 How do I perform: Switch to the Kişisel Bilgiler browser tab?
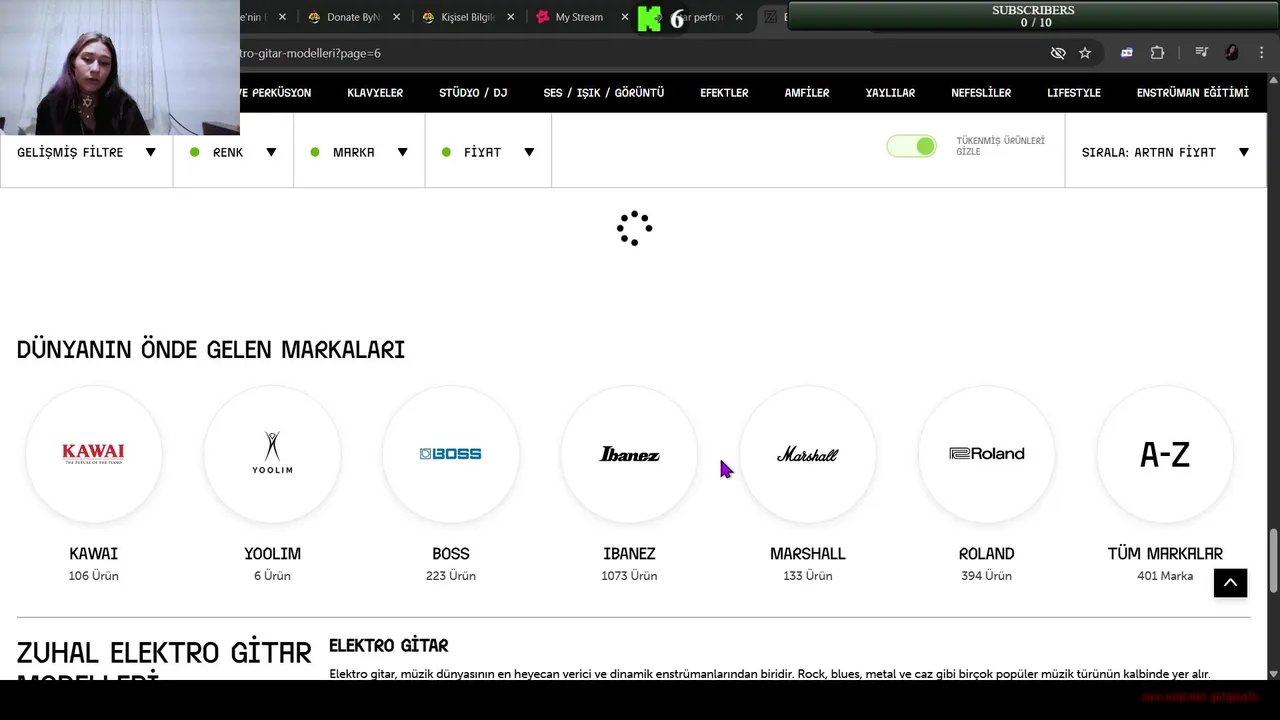(467, 17)
